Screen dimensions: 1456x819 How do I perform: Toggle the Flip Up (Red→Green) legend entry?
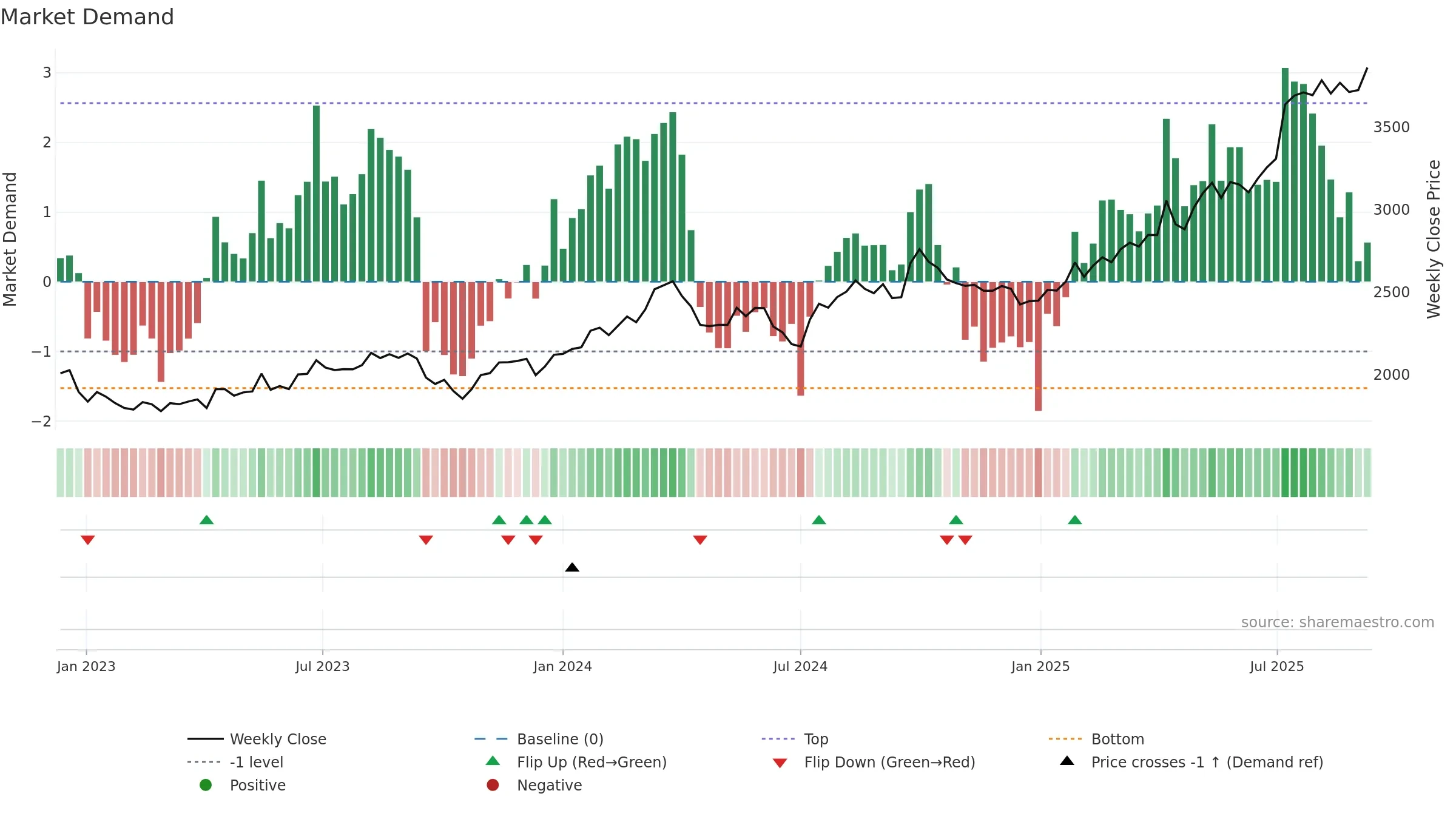coord(576,762)
